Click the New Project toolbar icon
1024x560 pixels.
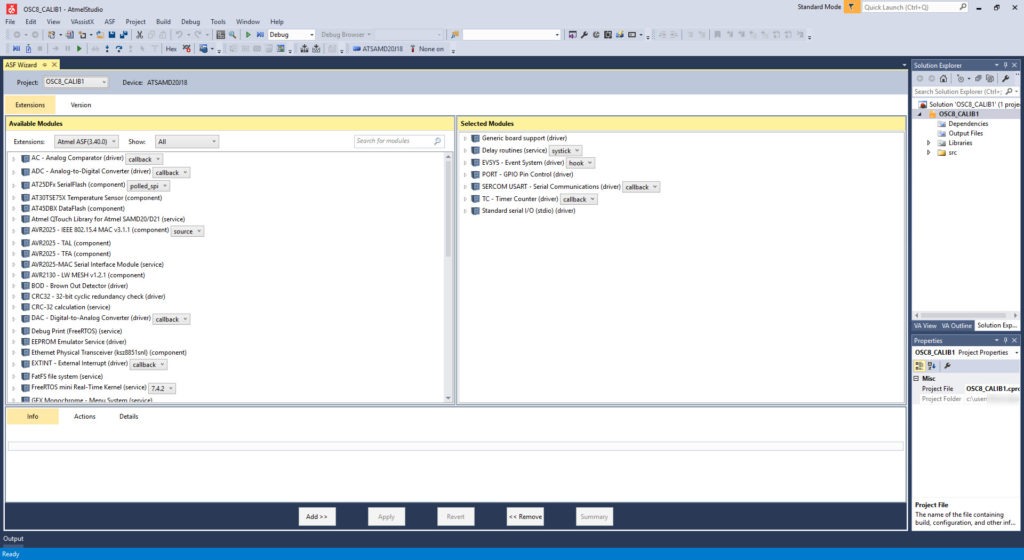tap(52, 35)
